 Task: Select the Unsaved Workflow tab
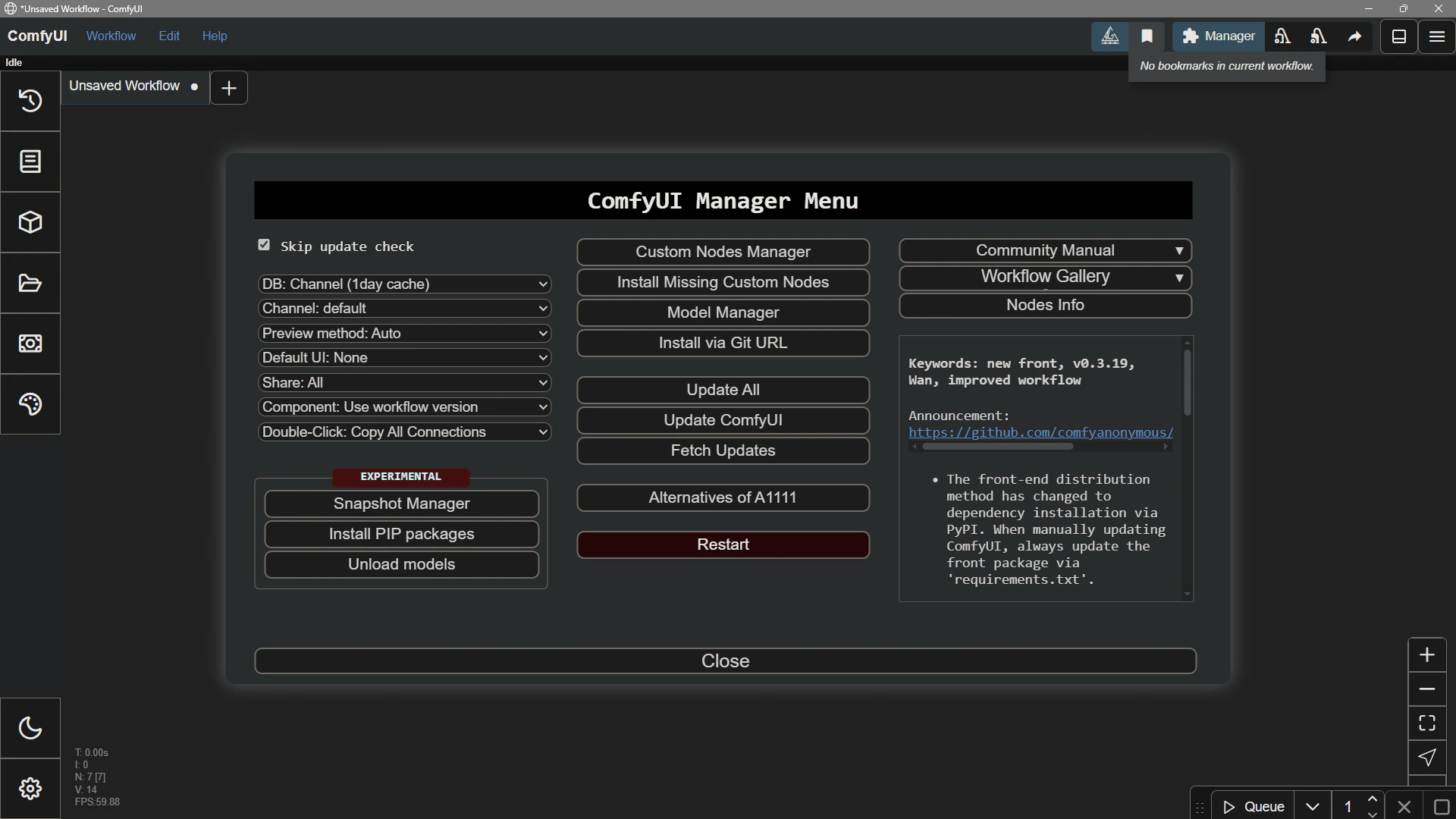pos(124,86)
